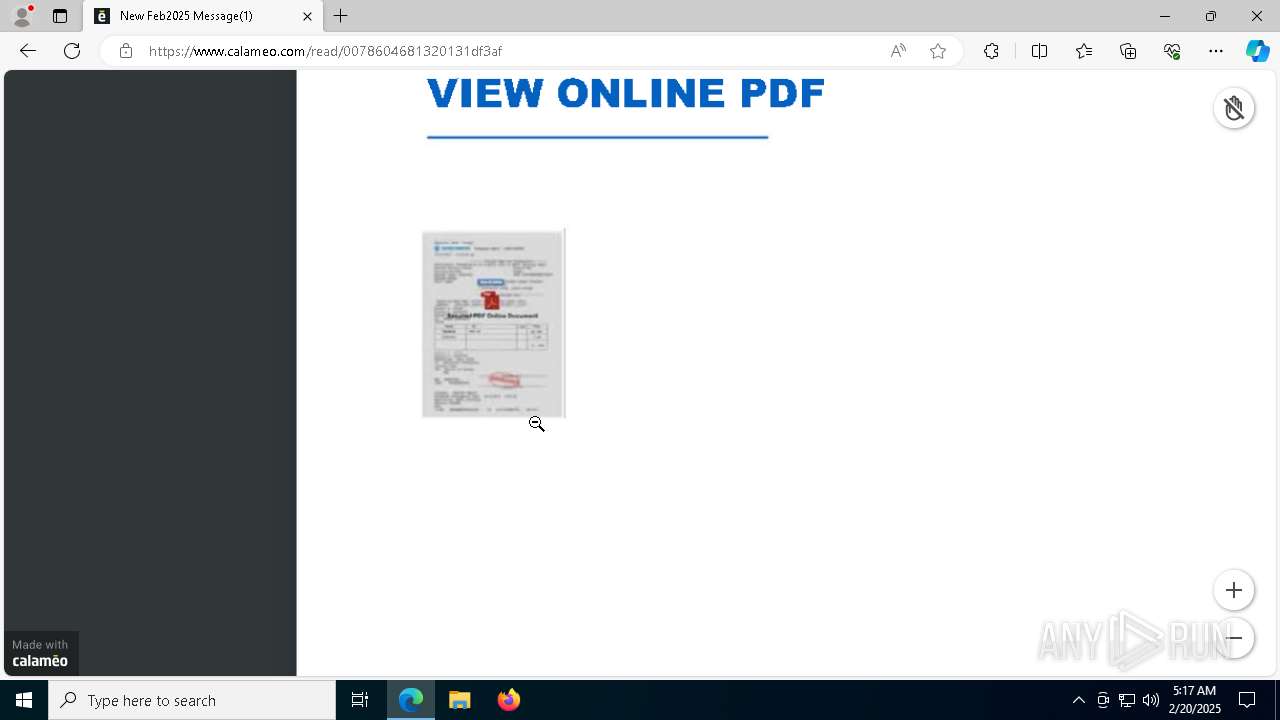Open the clock showing 5:17 AM
1280x720 pixels.
[1194, 700]
